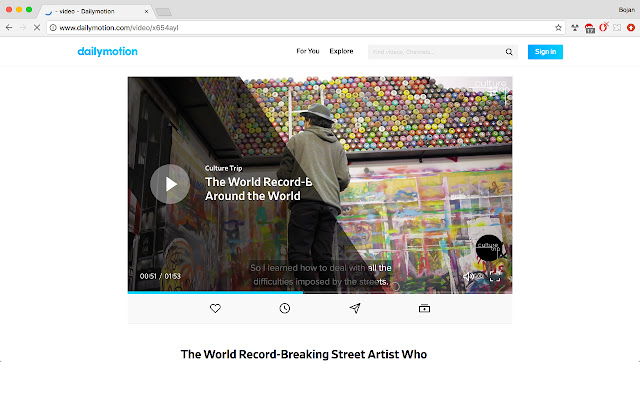640x400 pixels.
Task: Go forward using the browser forward arrow
Action: (x=23, y=28)
